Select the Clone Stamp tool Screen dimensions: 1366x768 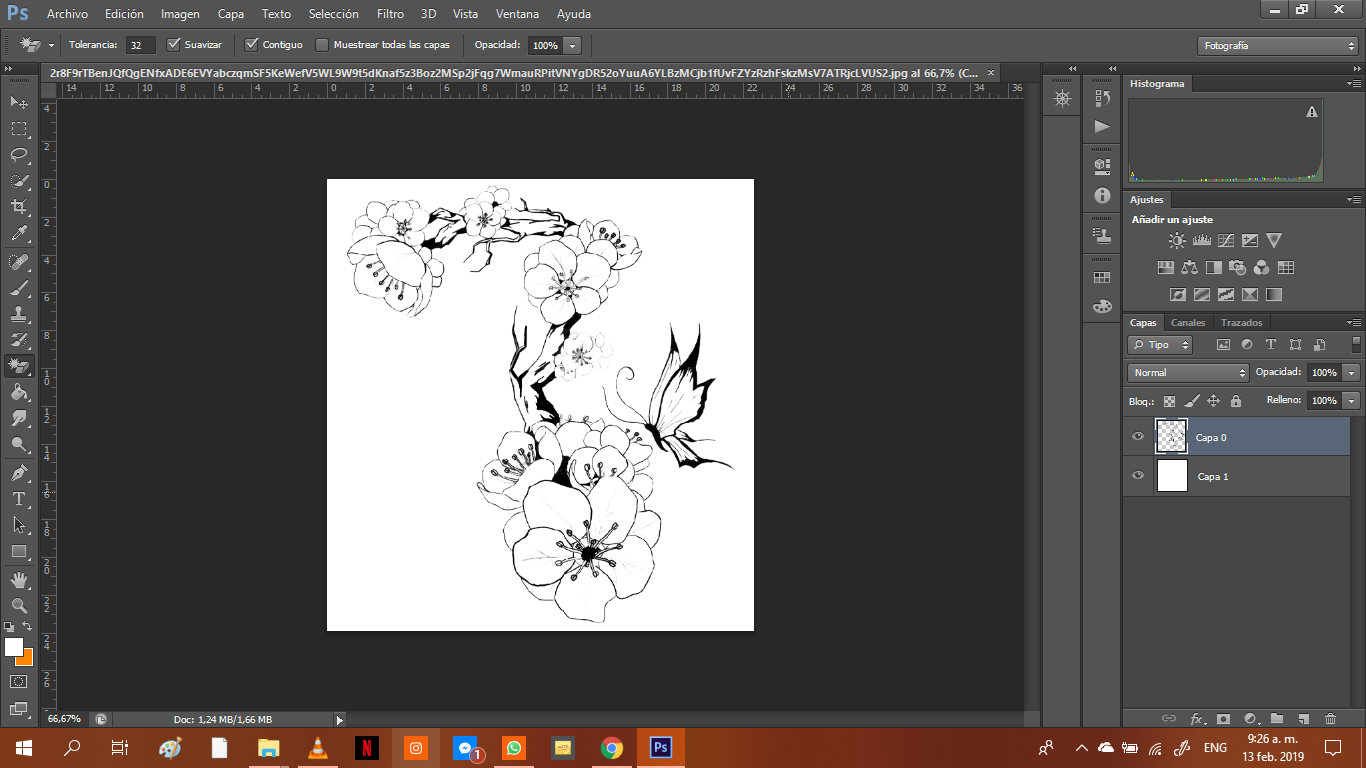coord(19,314)
